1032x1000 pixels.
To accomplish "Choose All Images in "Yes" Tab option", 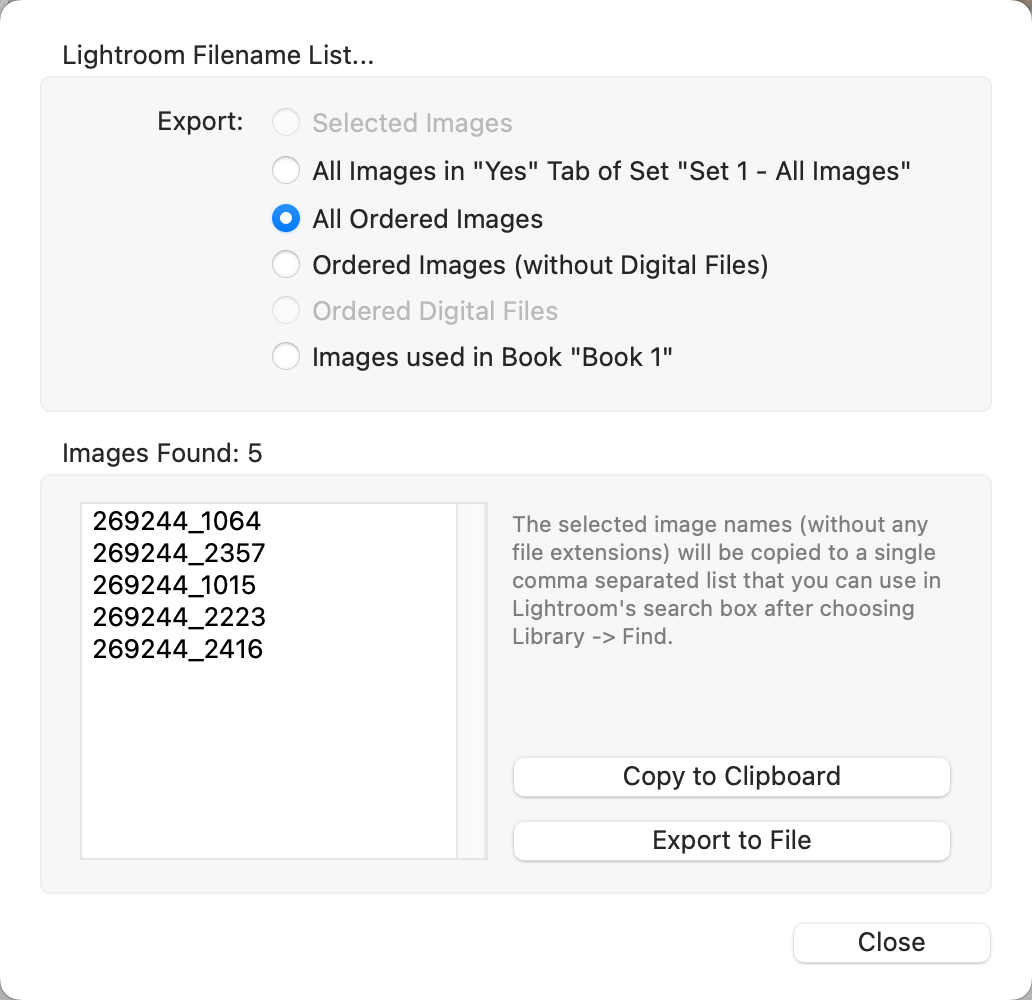I will click(x=287, y=171).
